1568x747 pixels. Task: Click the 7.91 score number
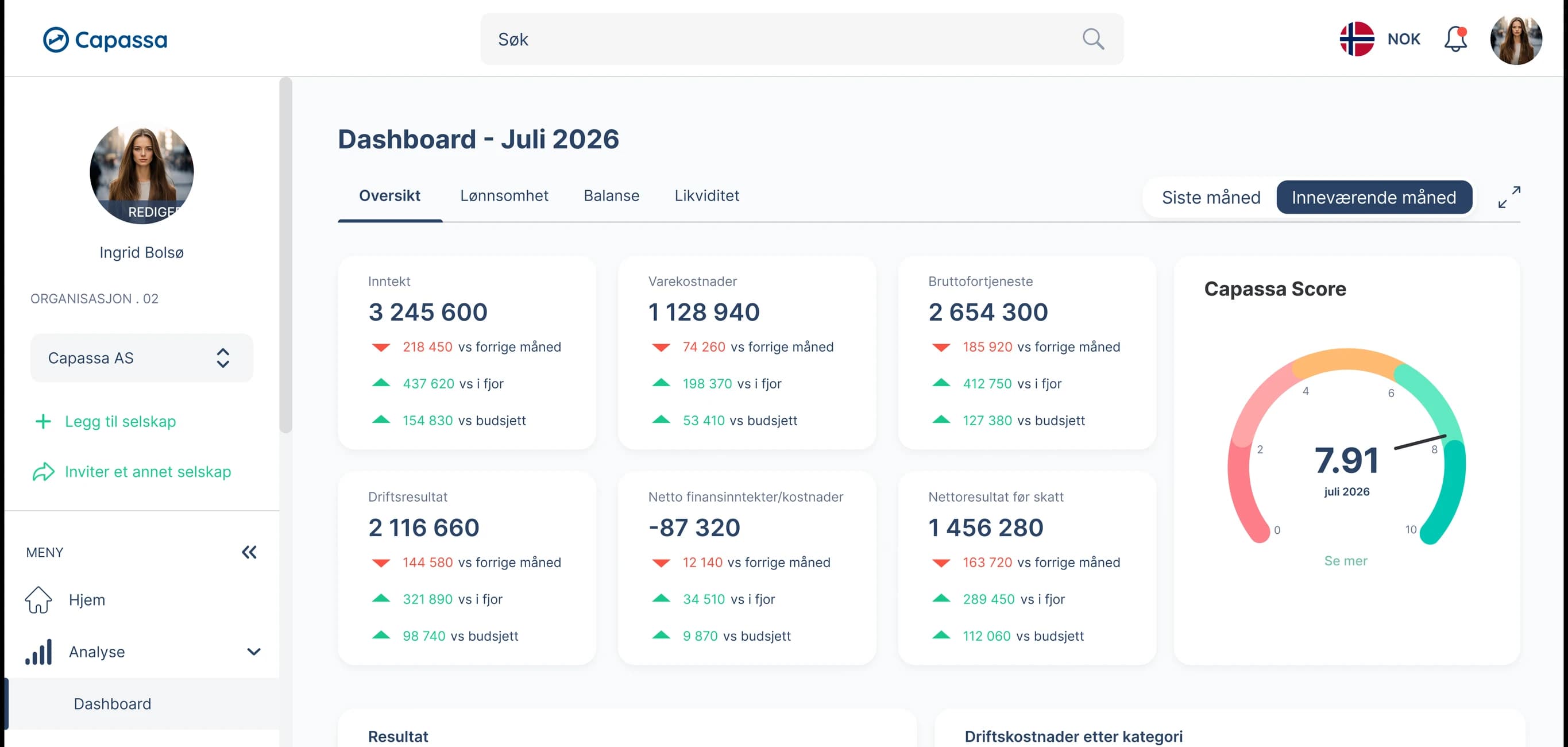pyautogui.click(x=1346, y=460)
